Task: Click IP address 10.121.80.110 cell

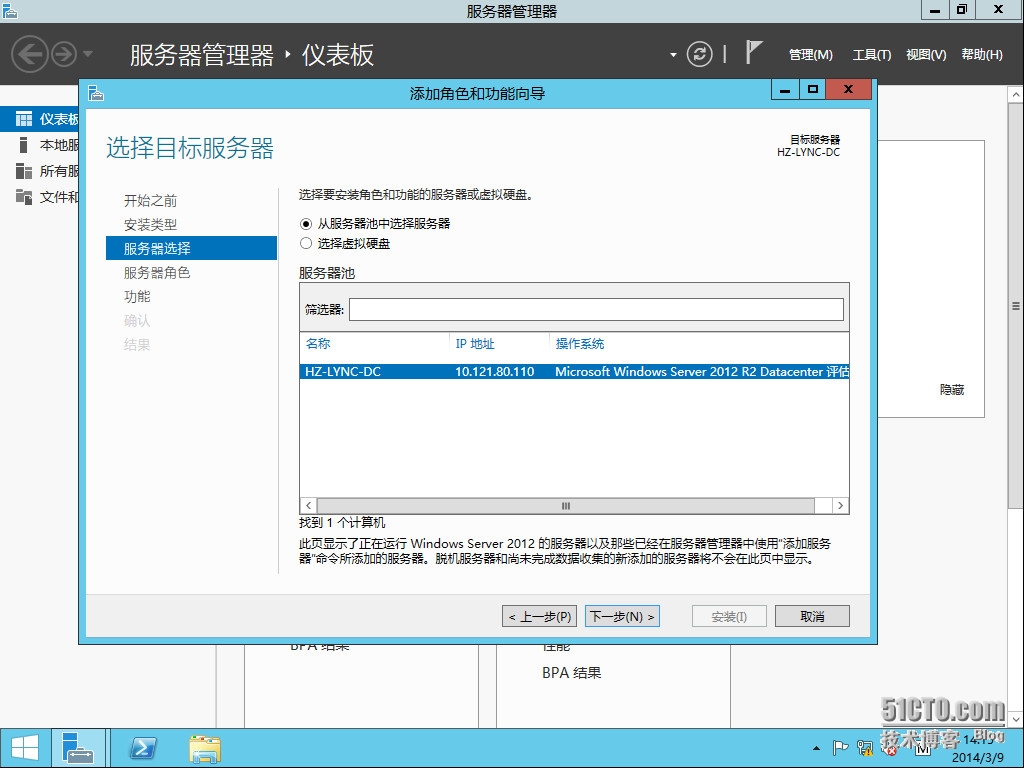Action: tap(494, 372)
